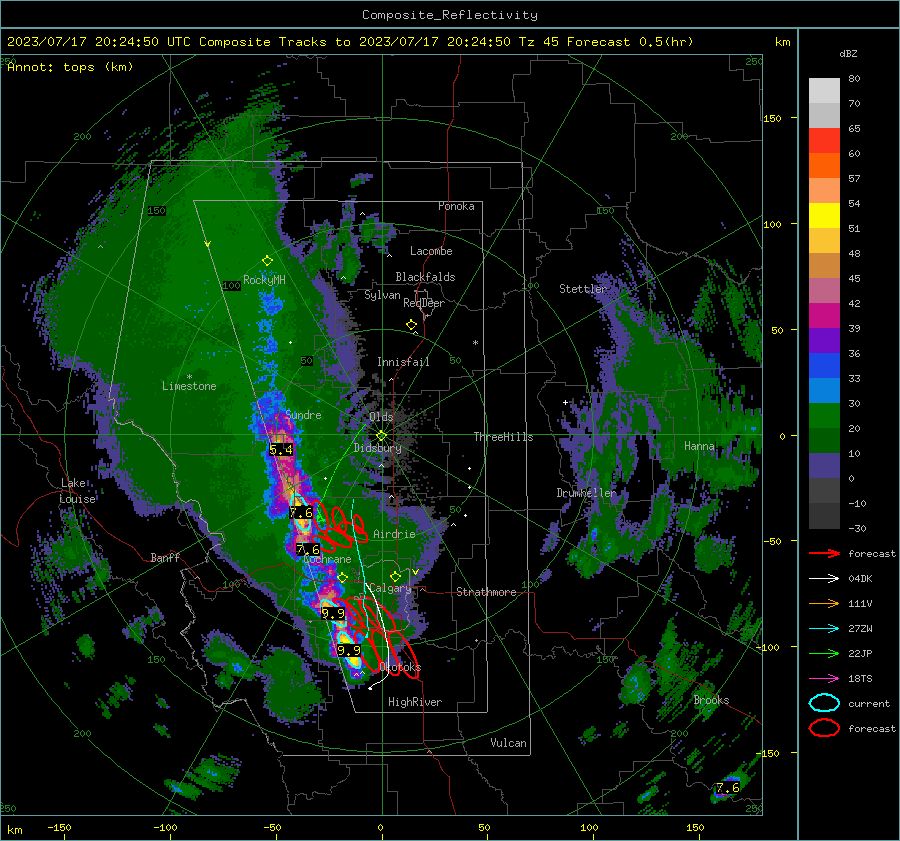Click the 5.4 storm top label

[281, 449]
